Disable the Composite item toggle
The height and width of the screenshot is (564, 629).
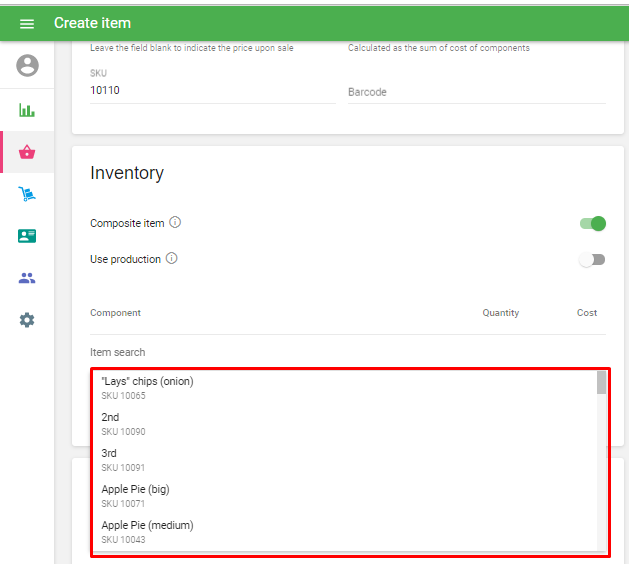tap(593, 223)
